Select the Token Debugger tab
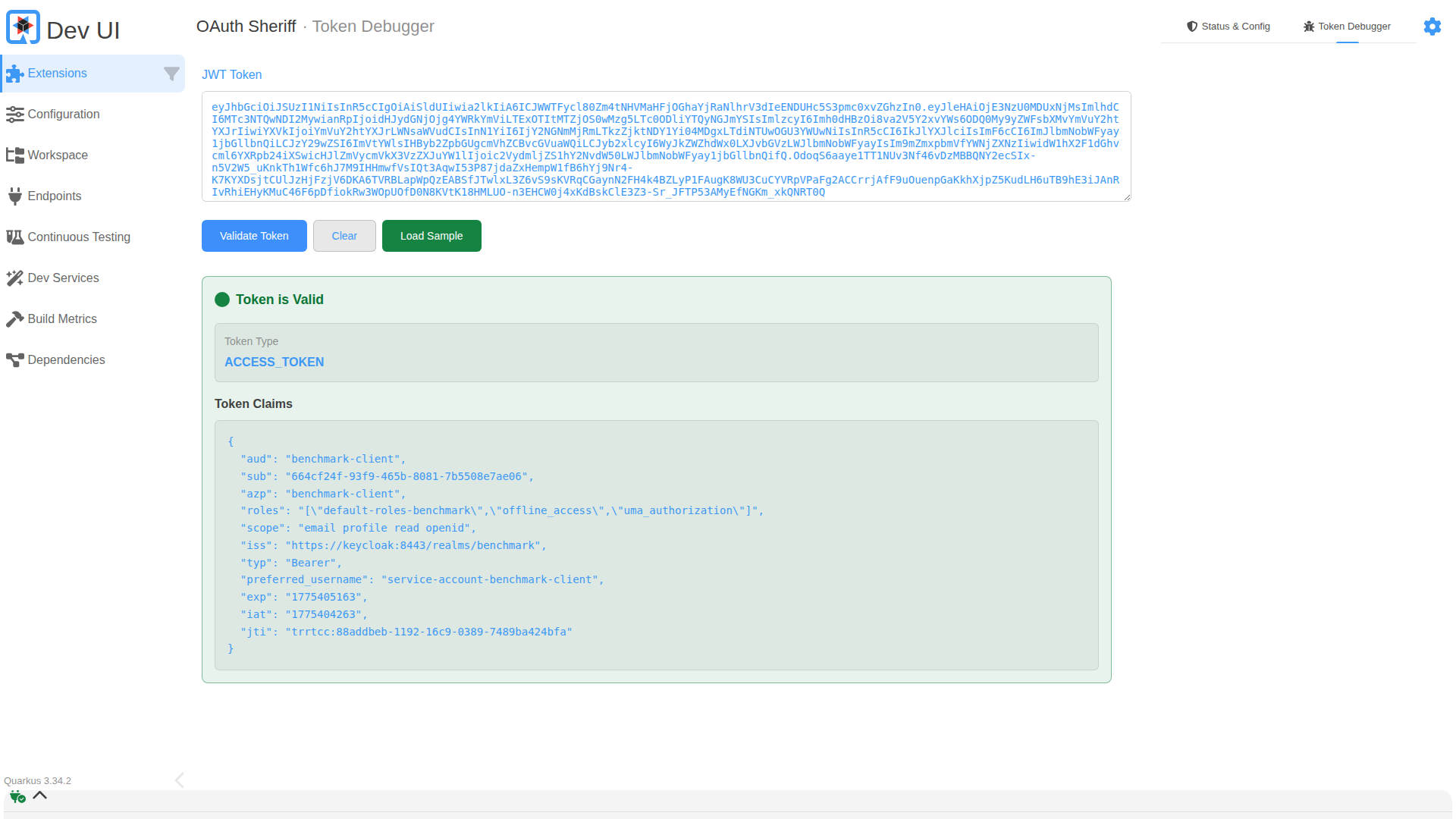This screenshot has height=819, width=1456. 1347,27
